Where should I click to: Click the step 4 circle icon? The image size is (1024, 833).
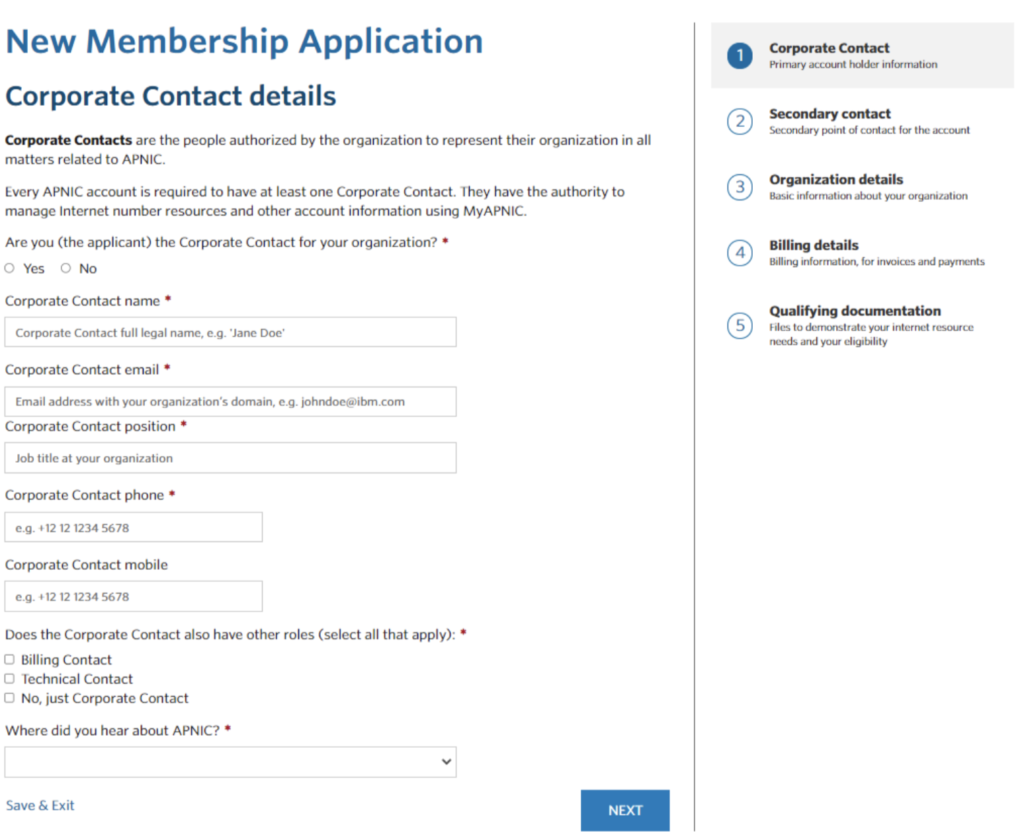[x=740, y=253]
